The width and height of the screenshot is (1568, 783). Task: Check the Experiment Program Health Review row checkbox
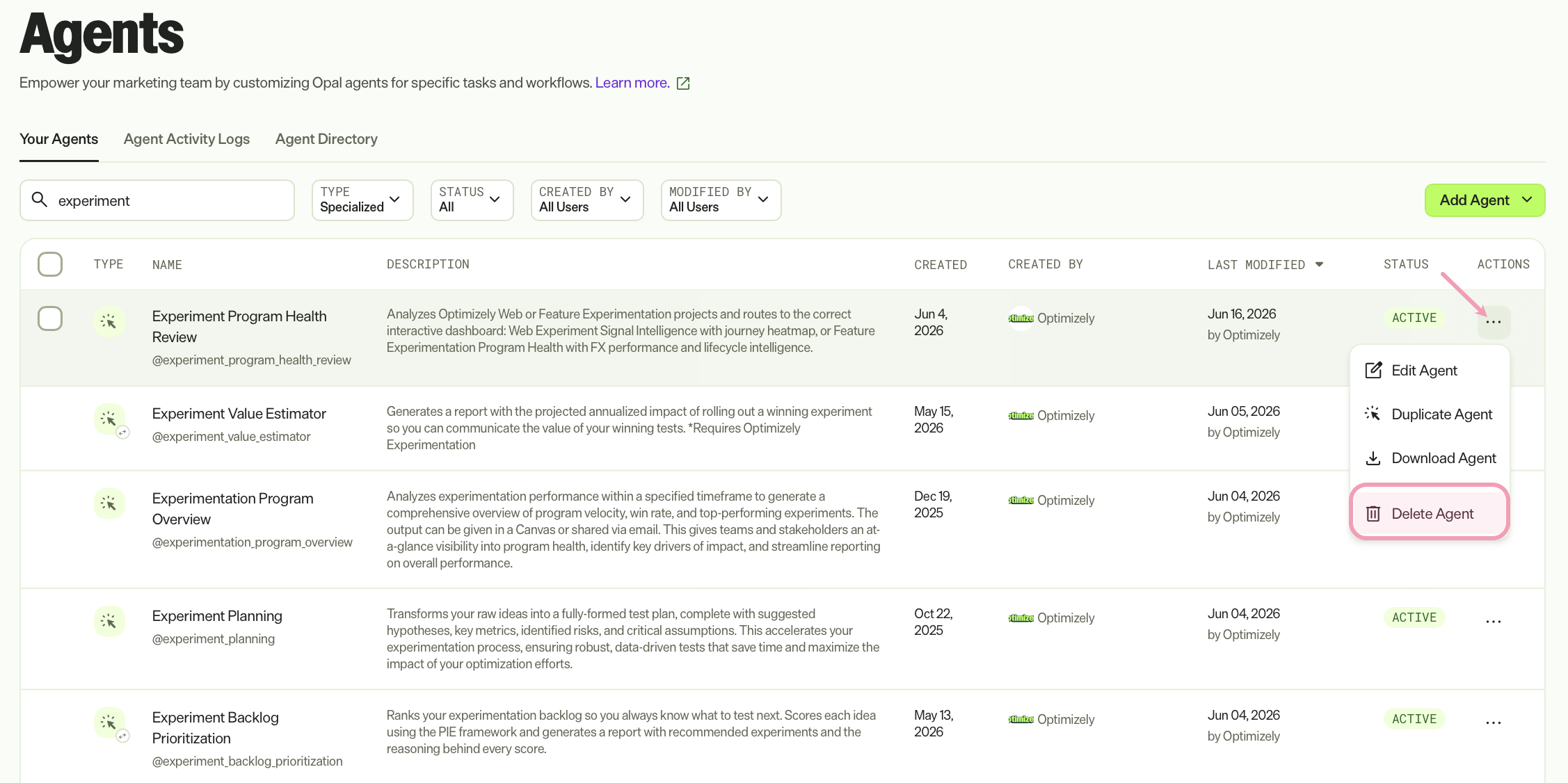[50, 318]
